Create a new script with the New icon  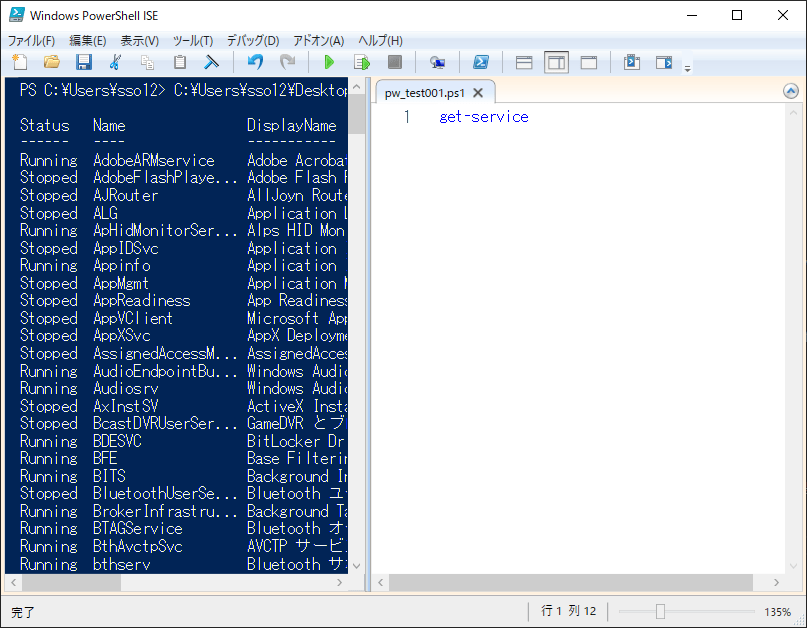[x=18, y=62]
